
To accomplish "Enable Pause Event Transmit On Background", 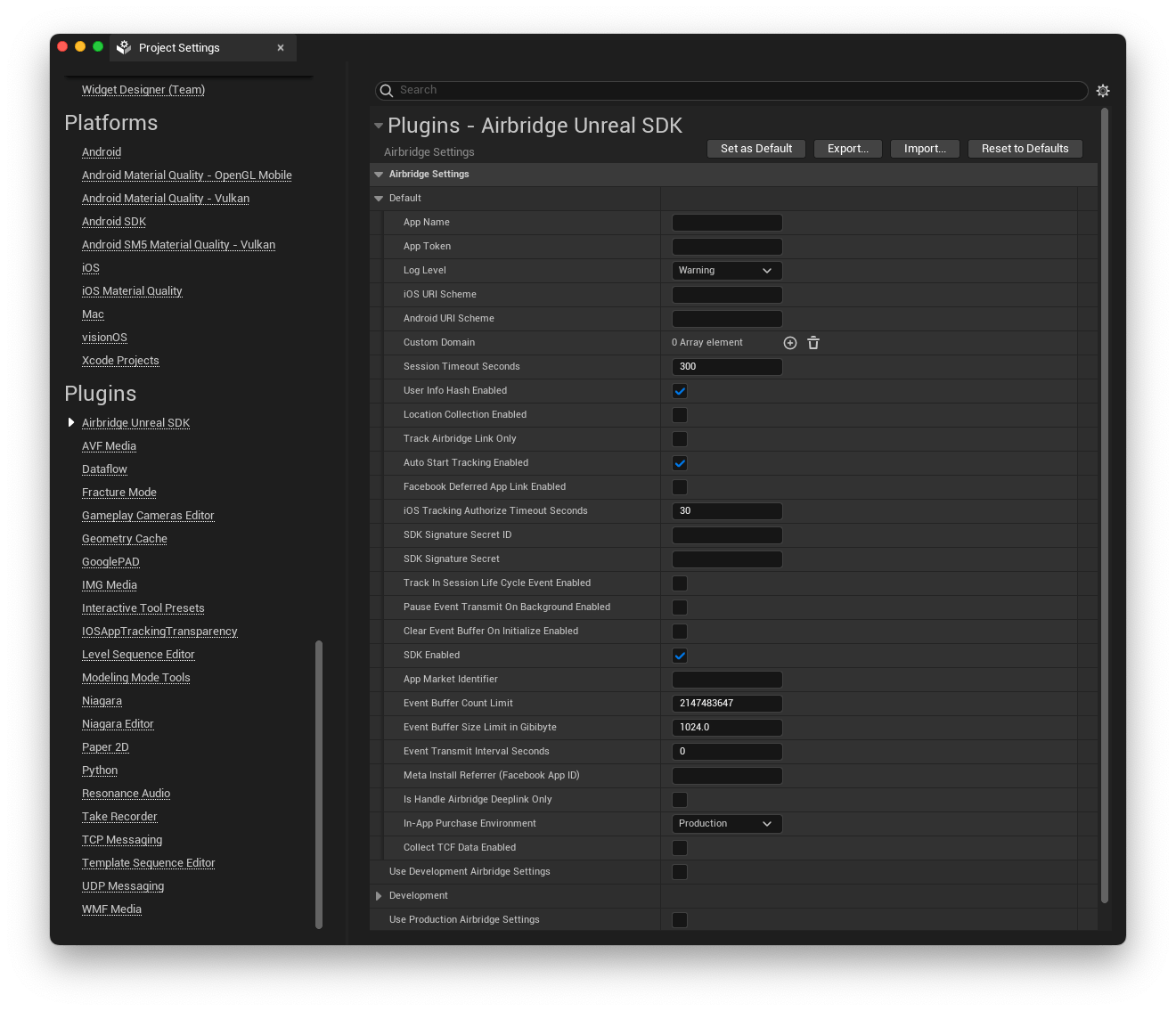I will click(x=680, y=607).
